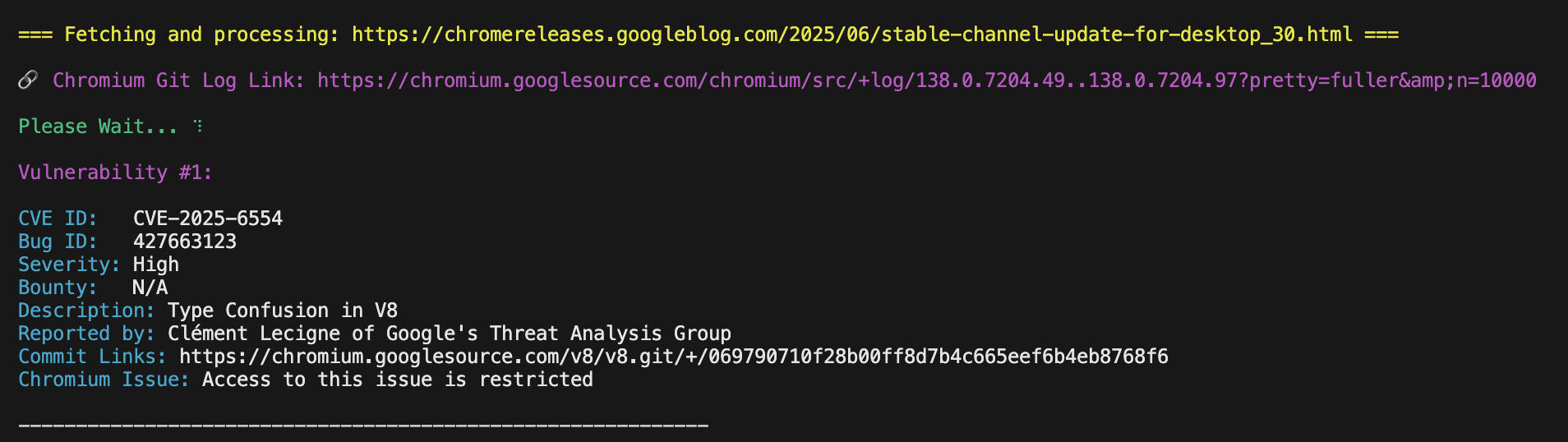Click the Chromium Git Log Link label

[x=178, y=81]
